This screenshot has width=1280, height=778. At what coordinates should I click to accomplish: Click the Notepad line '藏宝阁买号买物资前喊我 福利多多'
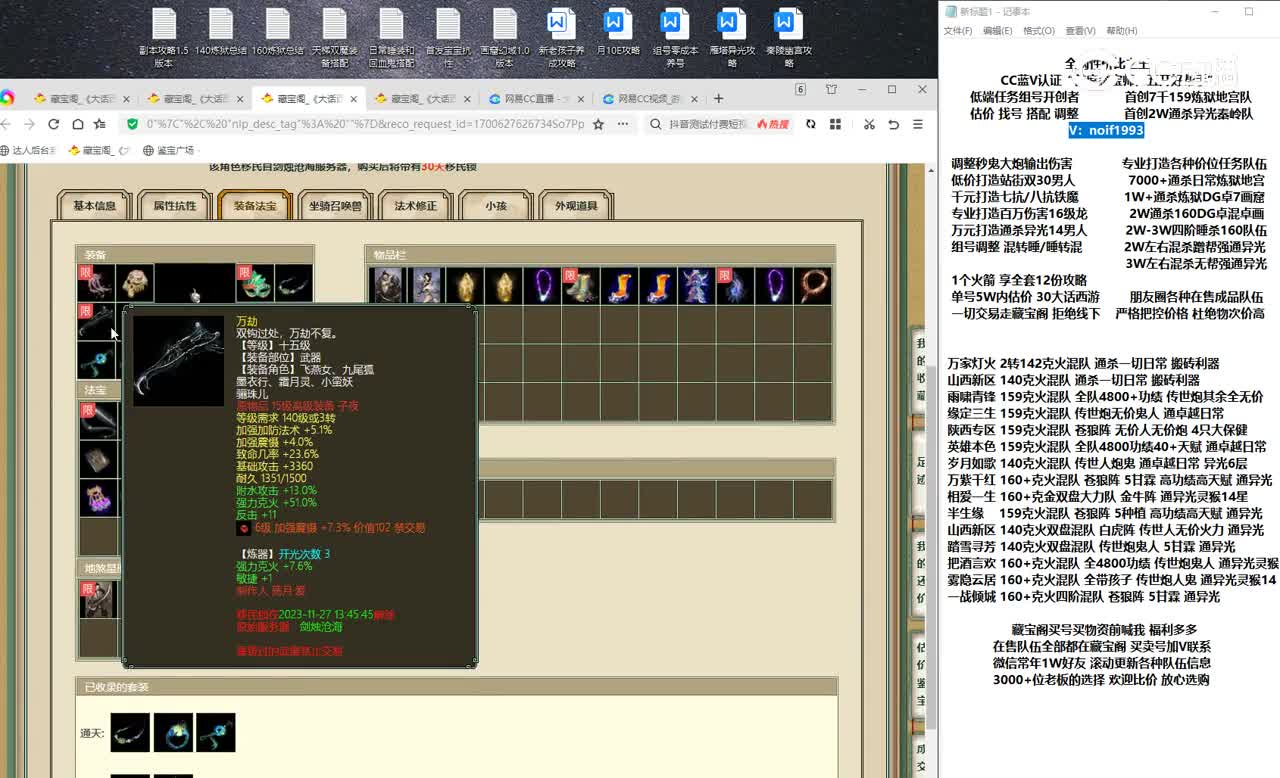tap(1104, 630)
